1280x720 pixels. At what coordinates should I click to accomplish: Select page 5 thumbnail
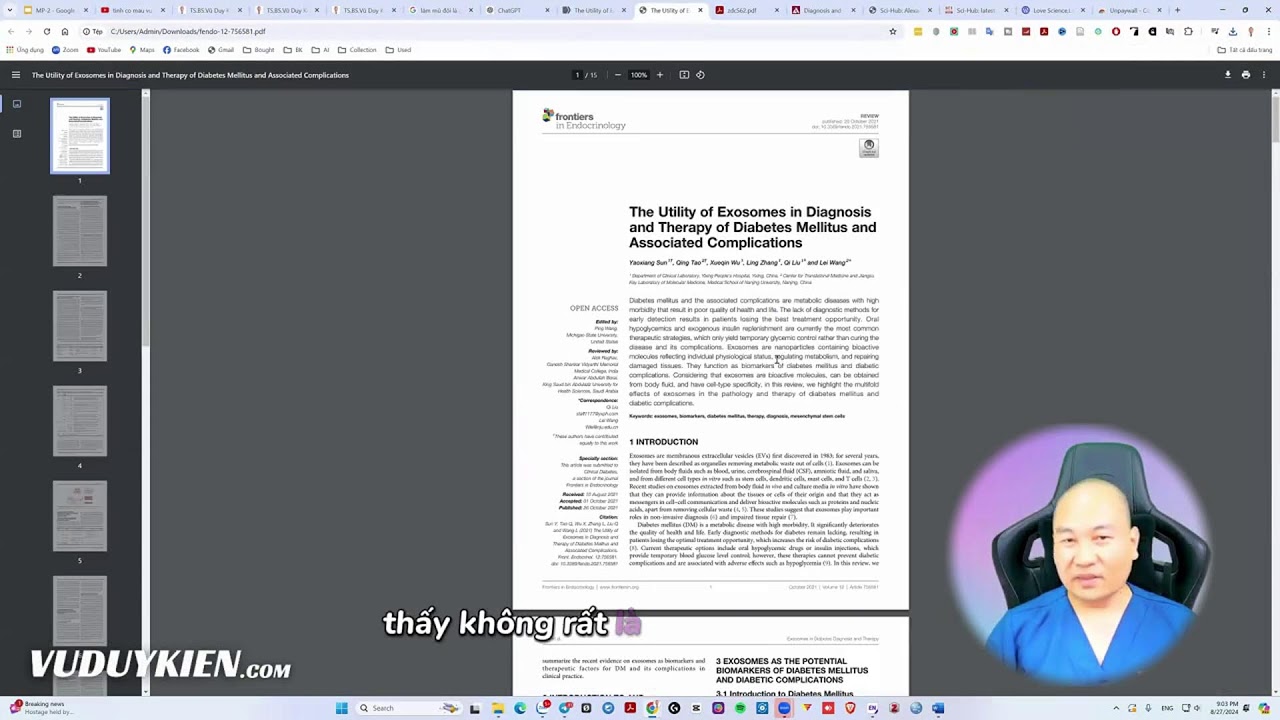(80, 516)
